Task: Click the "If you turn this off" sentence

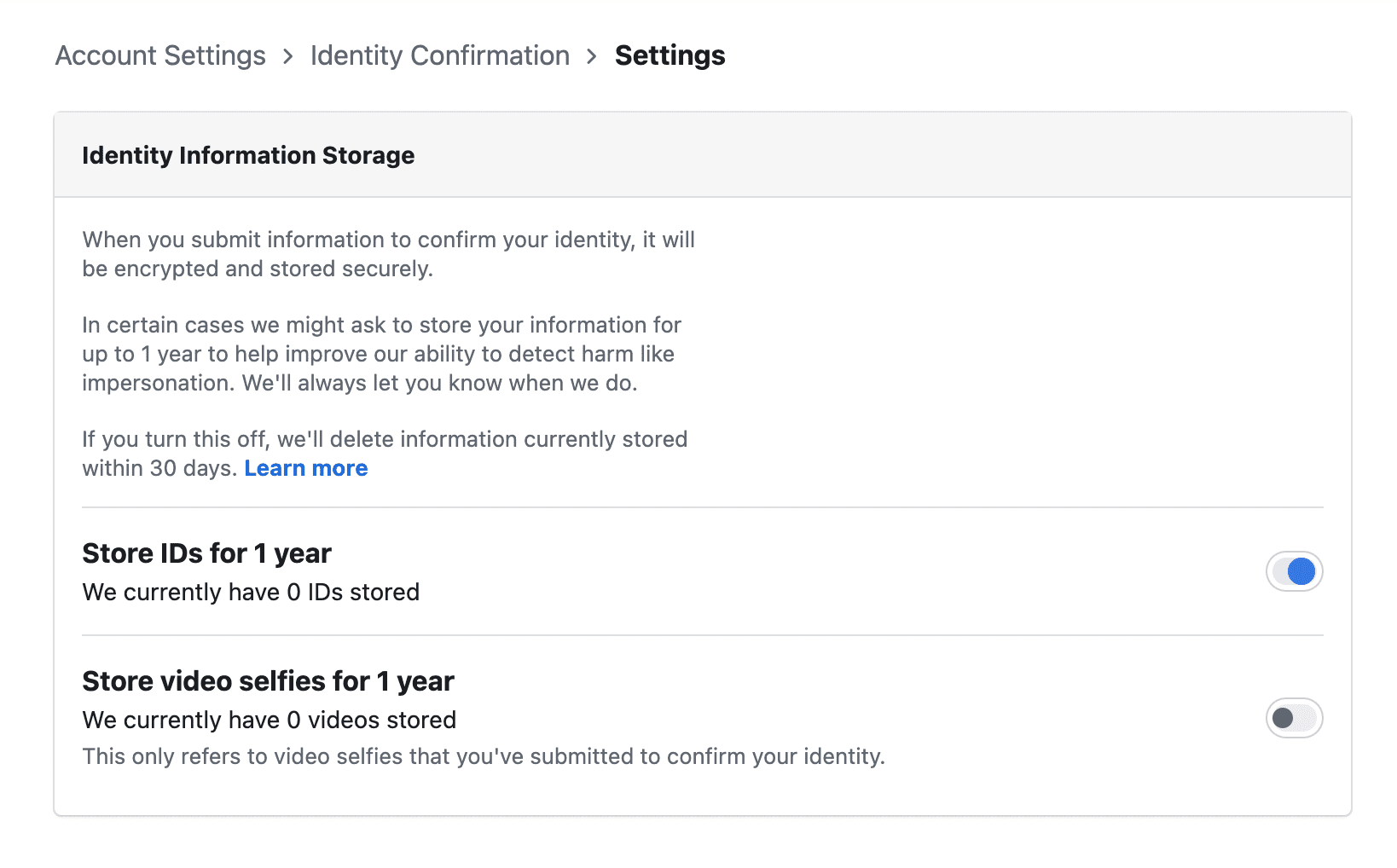Action: coord(384,439)
